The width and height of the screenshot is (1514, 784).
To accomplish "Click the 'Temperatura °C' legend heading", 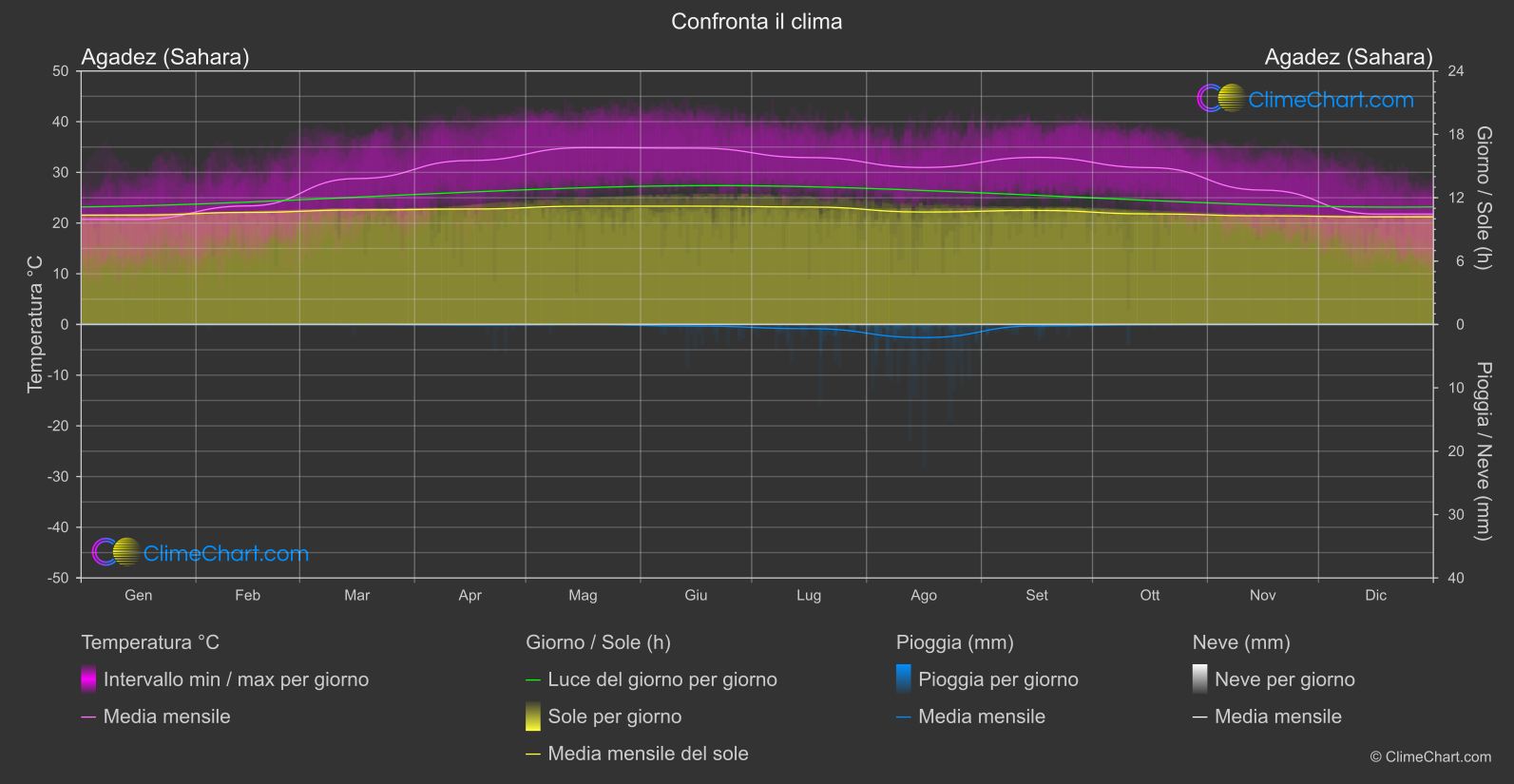I will tap(150, 642).
